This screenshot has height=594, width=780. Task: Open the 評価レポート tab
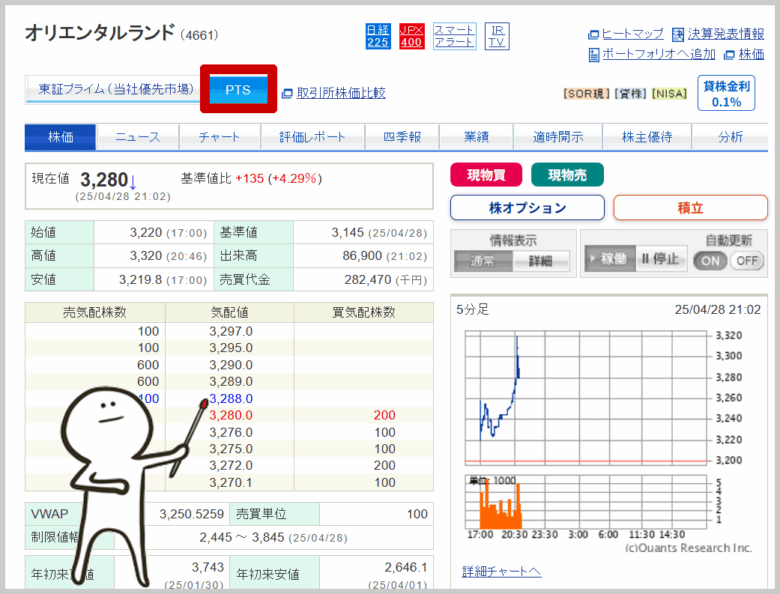pos(312,137)
